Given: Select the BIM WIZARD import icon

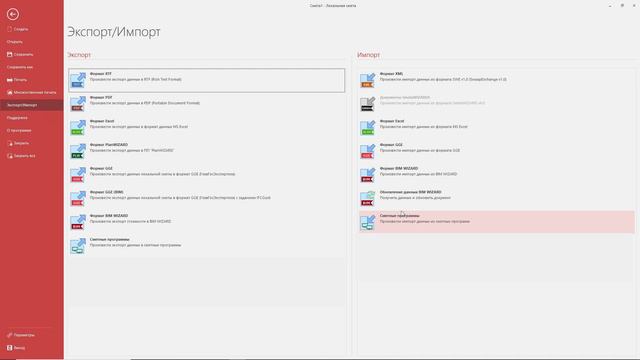Looking at the screenshot, I should [368, 175].
